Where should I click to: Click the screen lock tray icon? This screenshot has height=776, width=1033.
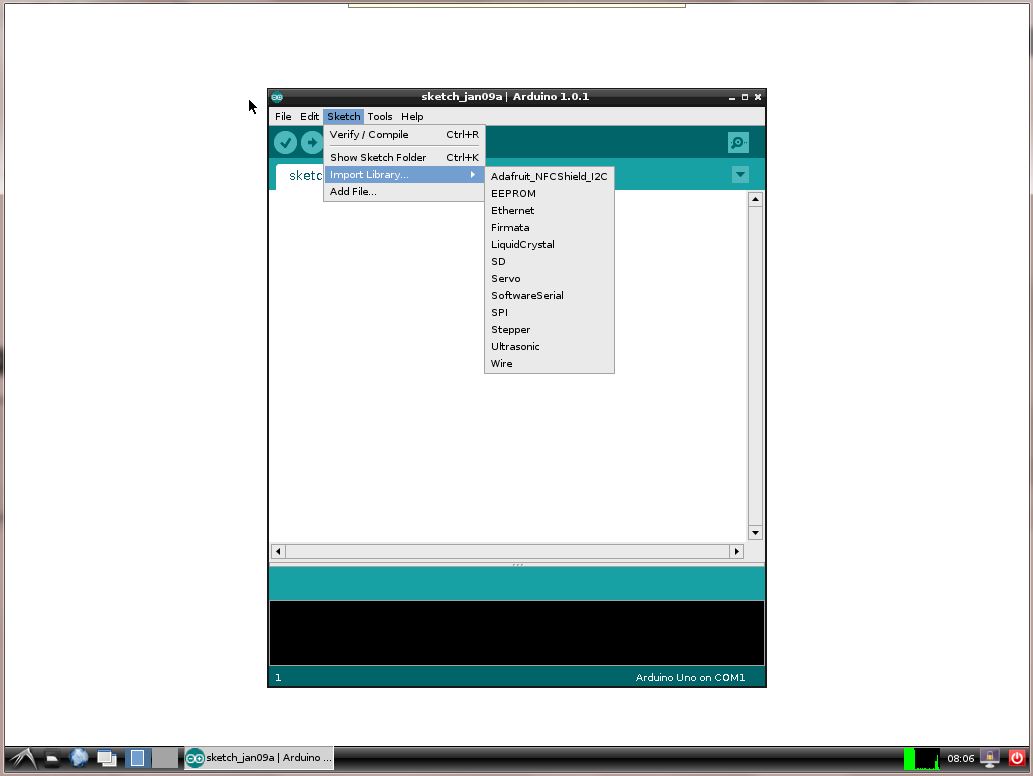tap(990, 759)
